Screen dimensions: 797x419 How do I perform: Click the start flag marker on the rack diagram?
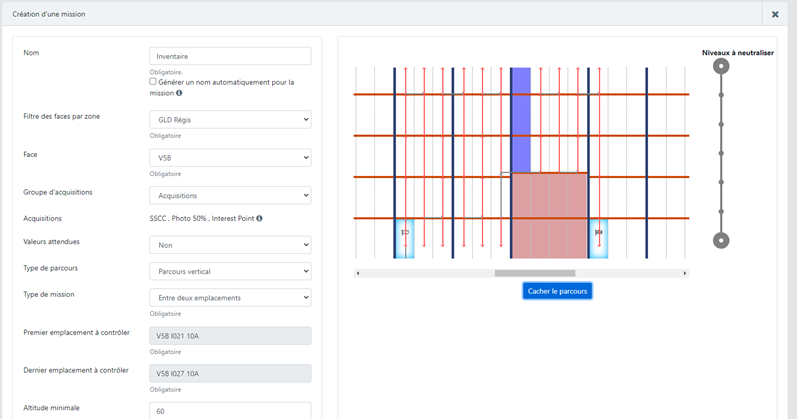pyautogui.click(x=405, y=232)
